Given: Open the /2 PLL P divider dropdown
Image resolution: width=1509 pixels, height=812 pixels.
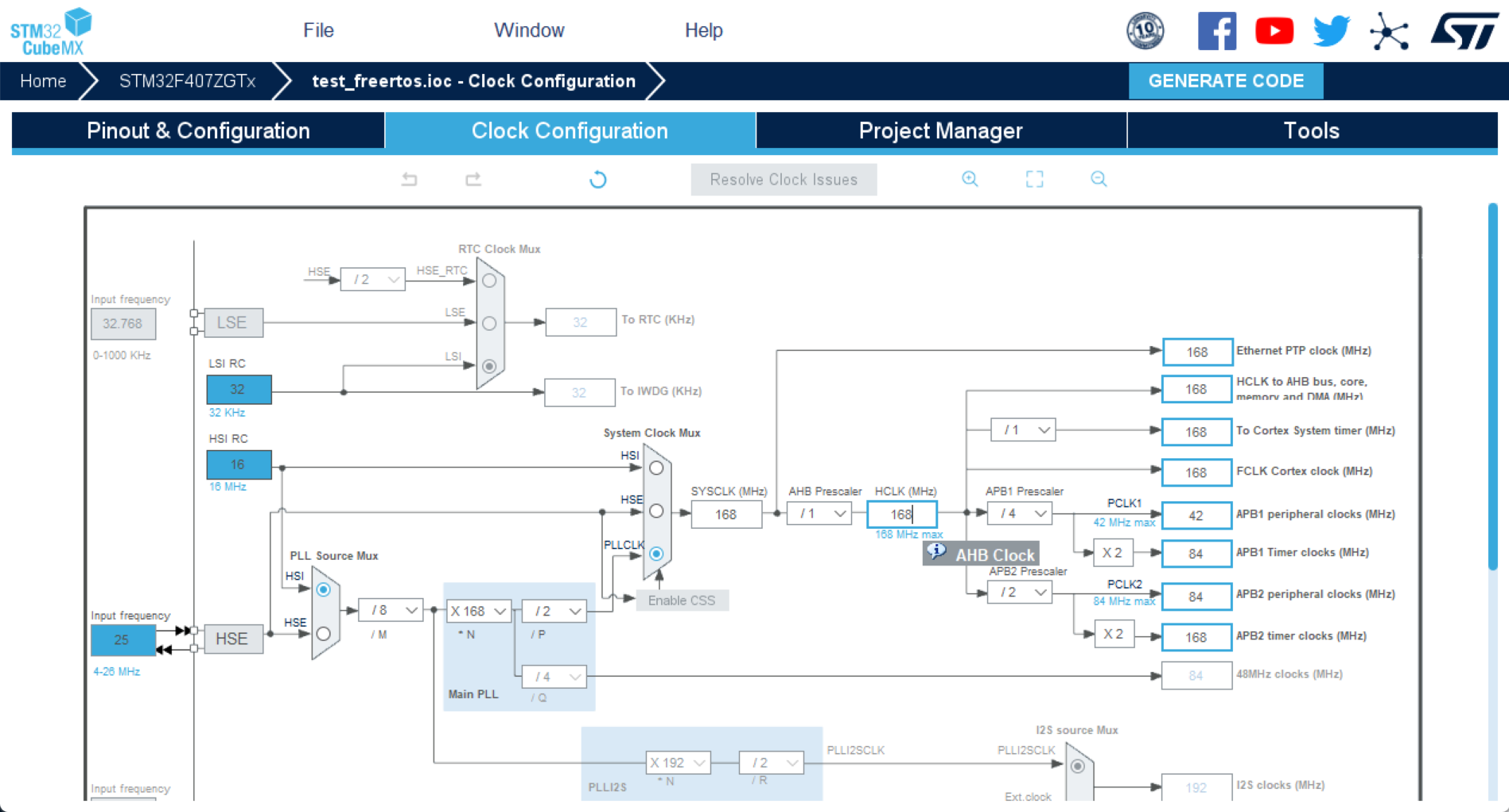Looking at the screenshot, I should (x=554, y=611).
